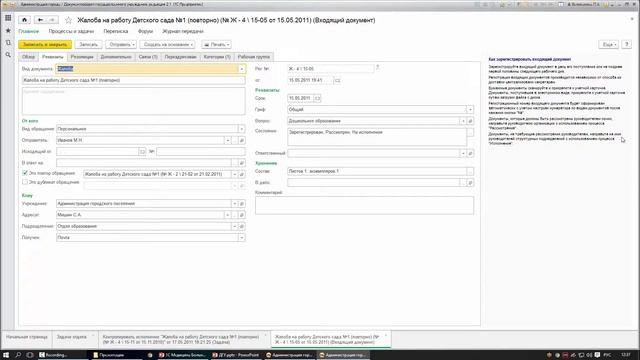Viewport: 640px width, 360px height.
Task: Open Еще menu button
Action: (609, 44)
